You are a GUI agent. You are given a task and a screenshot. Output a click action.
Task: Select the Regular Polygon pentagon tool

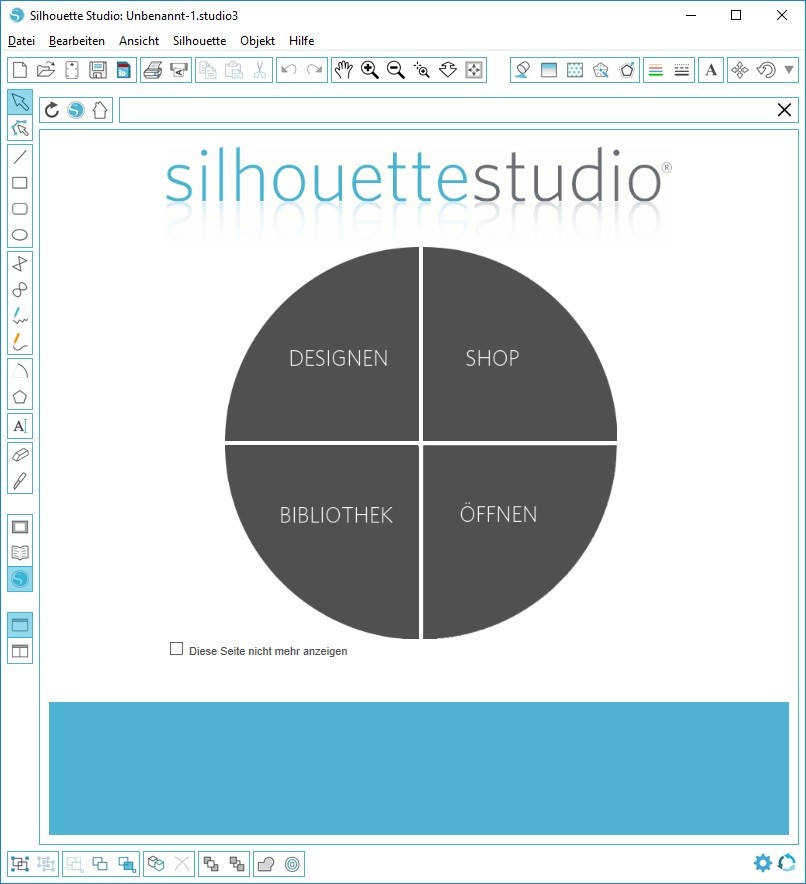click(20, 397)
